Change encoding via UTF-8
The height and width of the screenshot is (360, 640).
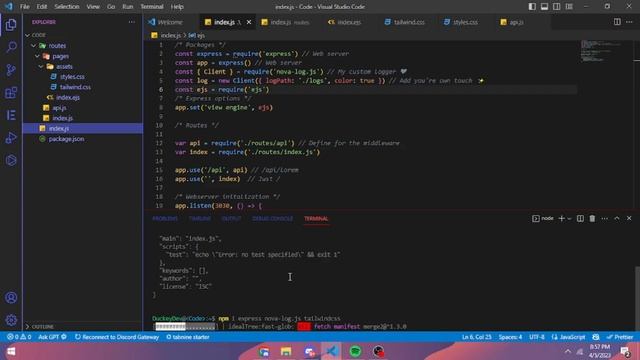(x=536, y=337)
